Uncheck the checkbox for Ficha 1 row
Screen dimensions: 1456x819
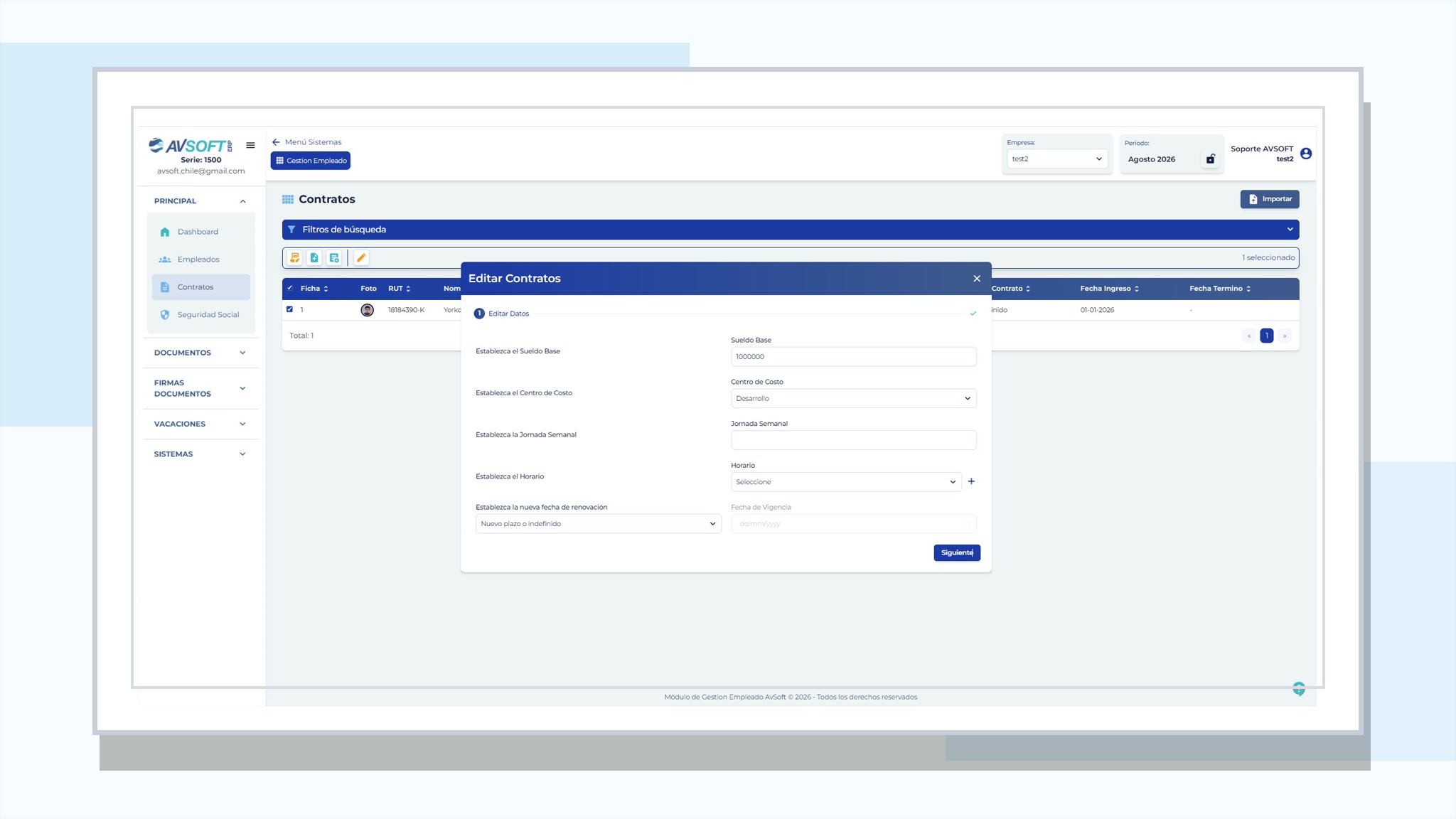click(289, 309)
